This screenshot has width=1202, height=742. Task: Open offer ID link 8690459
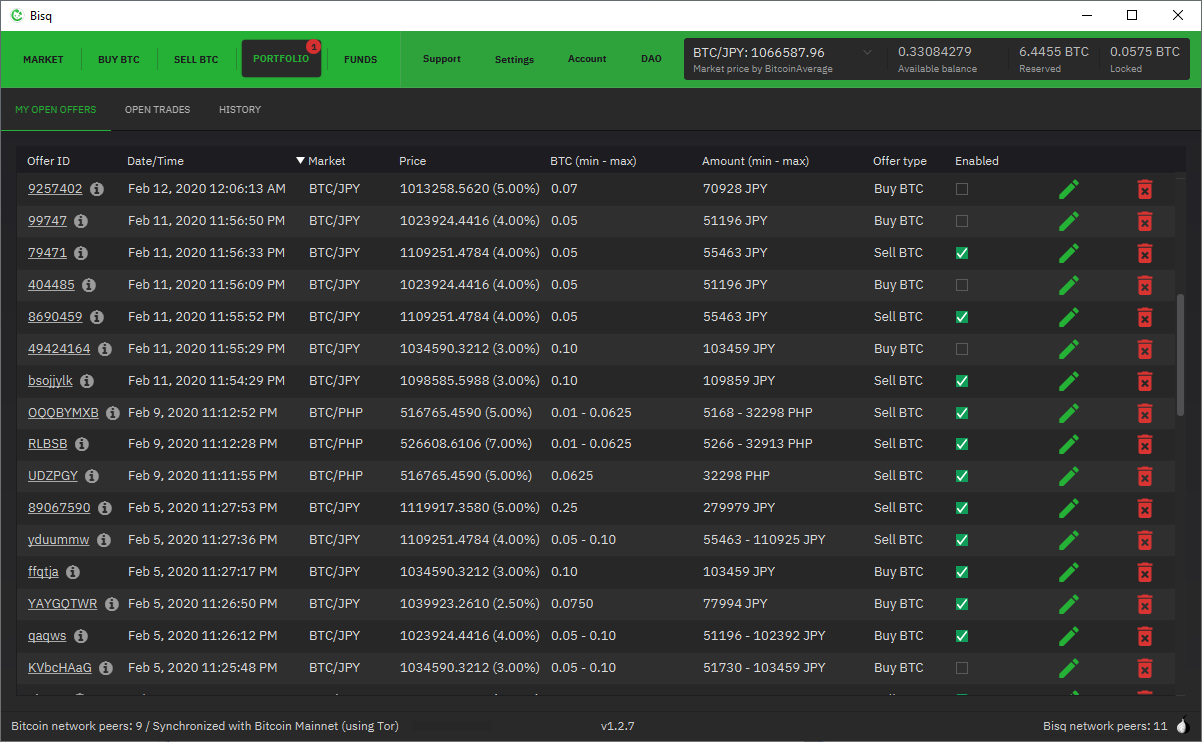(x=55, y=317)
